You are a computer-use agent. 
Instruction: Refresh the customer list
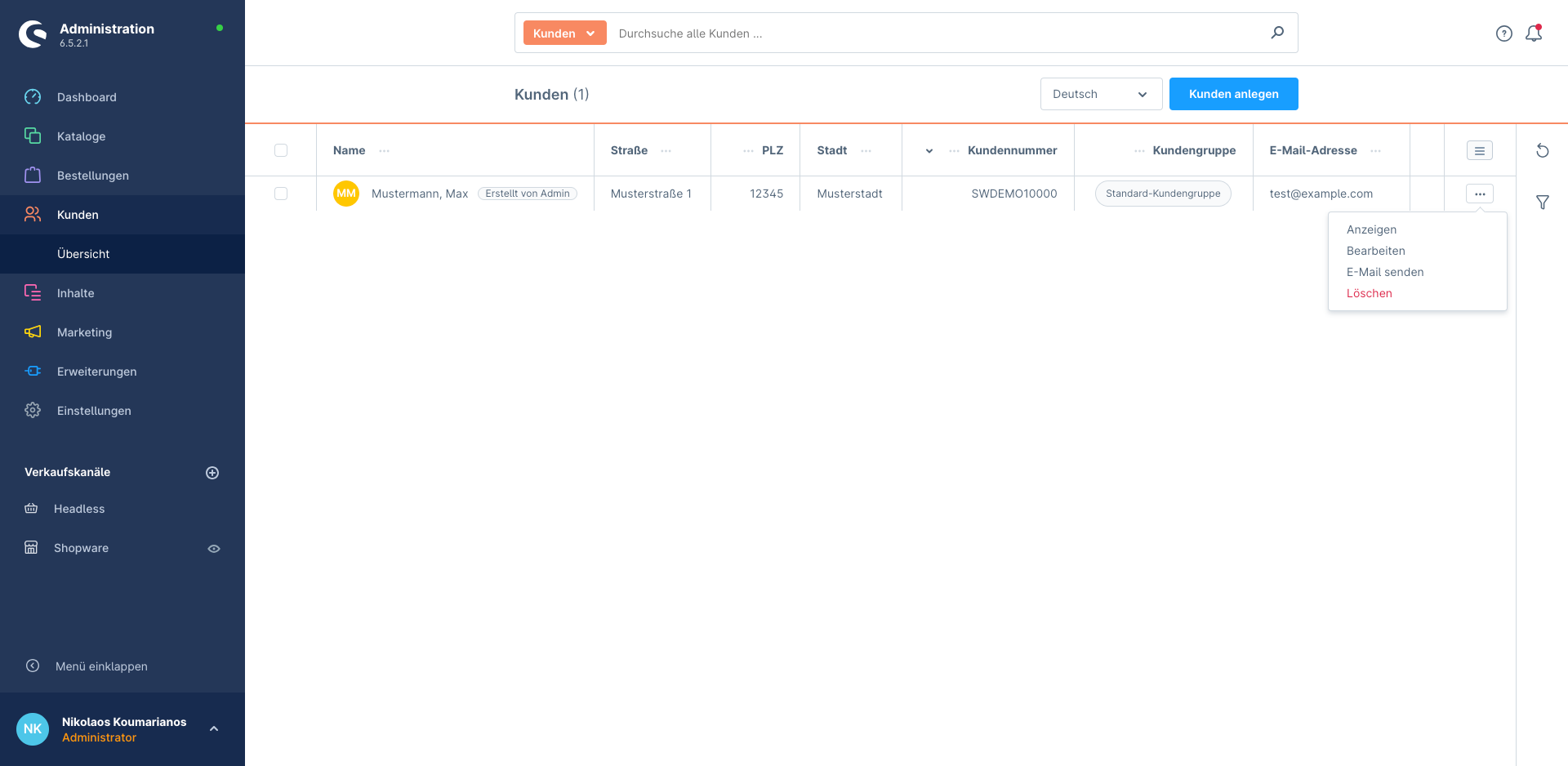1543,150
